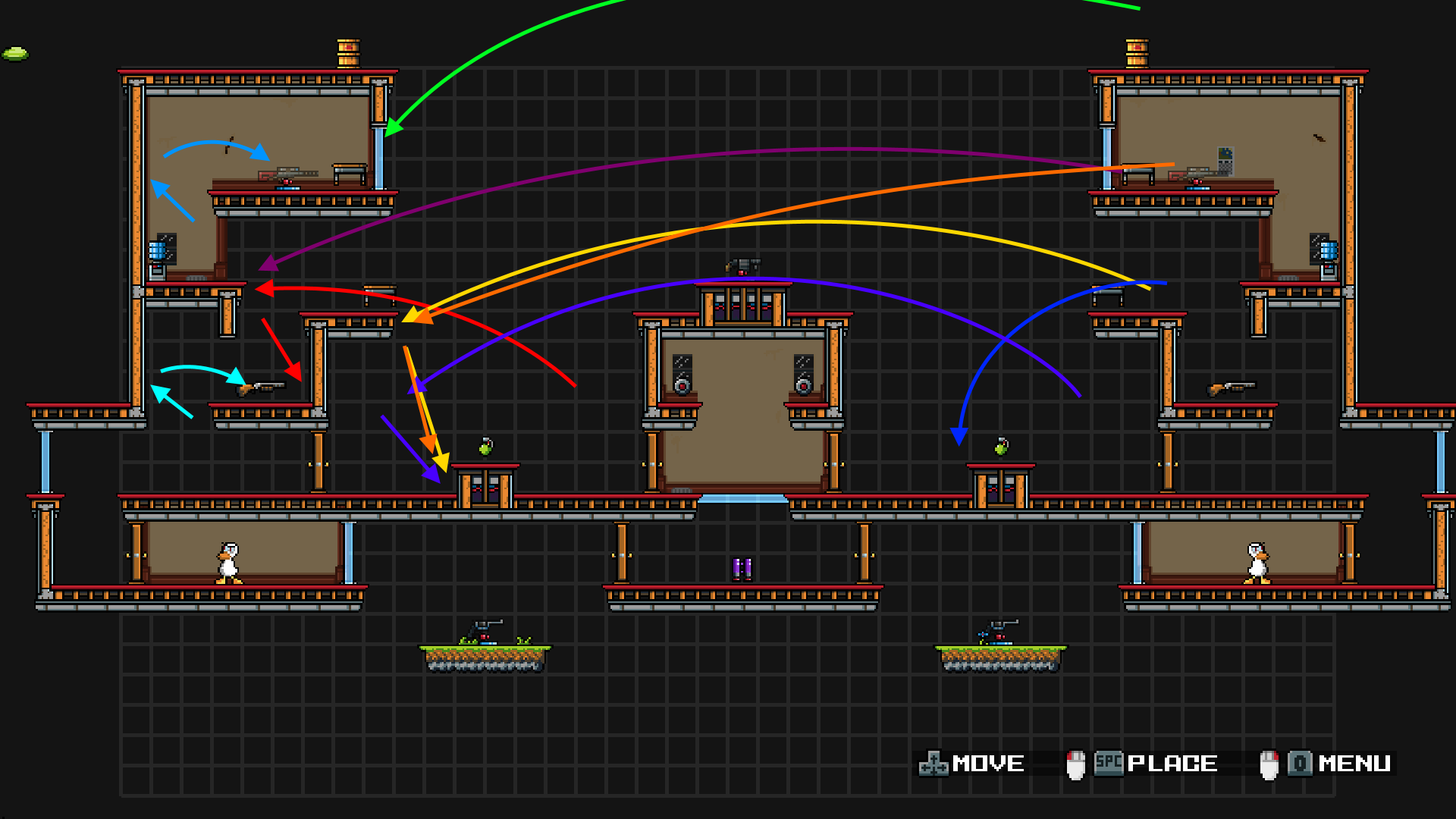
Task: Click the left red-eyed device in the center room
Action: tap(682, 385)
